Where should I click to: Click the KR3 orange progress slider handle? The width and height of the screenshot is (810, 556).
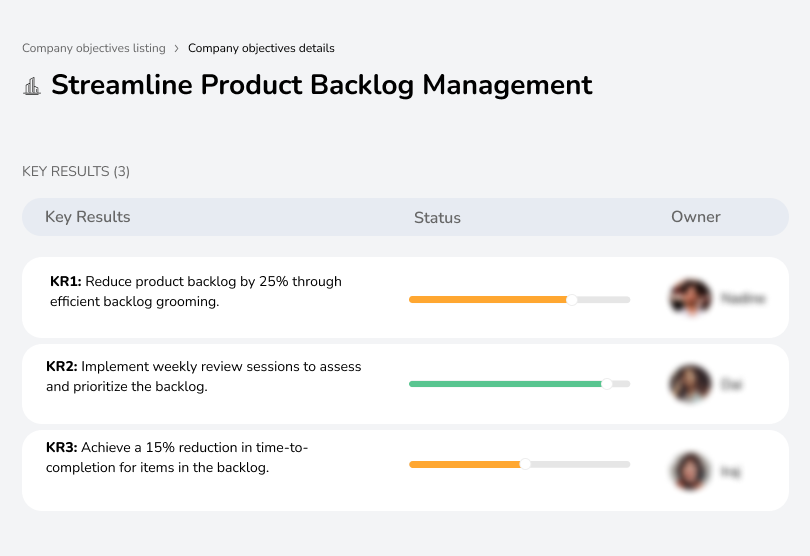(525, 464)
